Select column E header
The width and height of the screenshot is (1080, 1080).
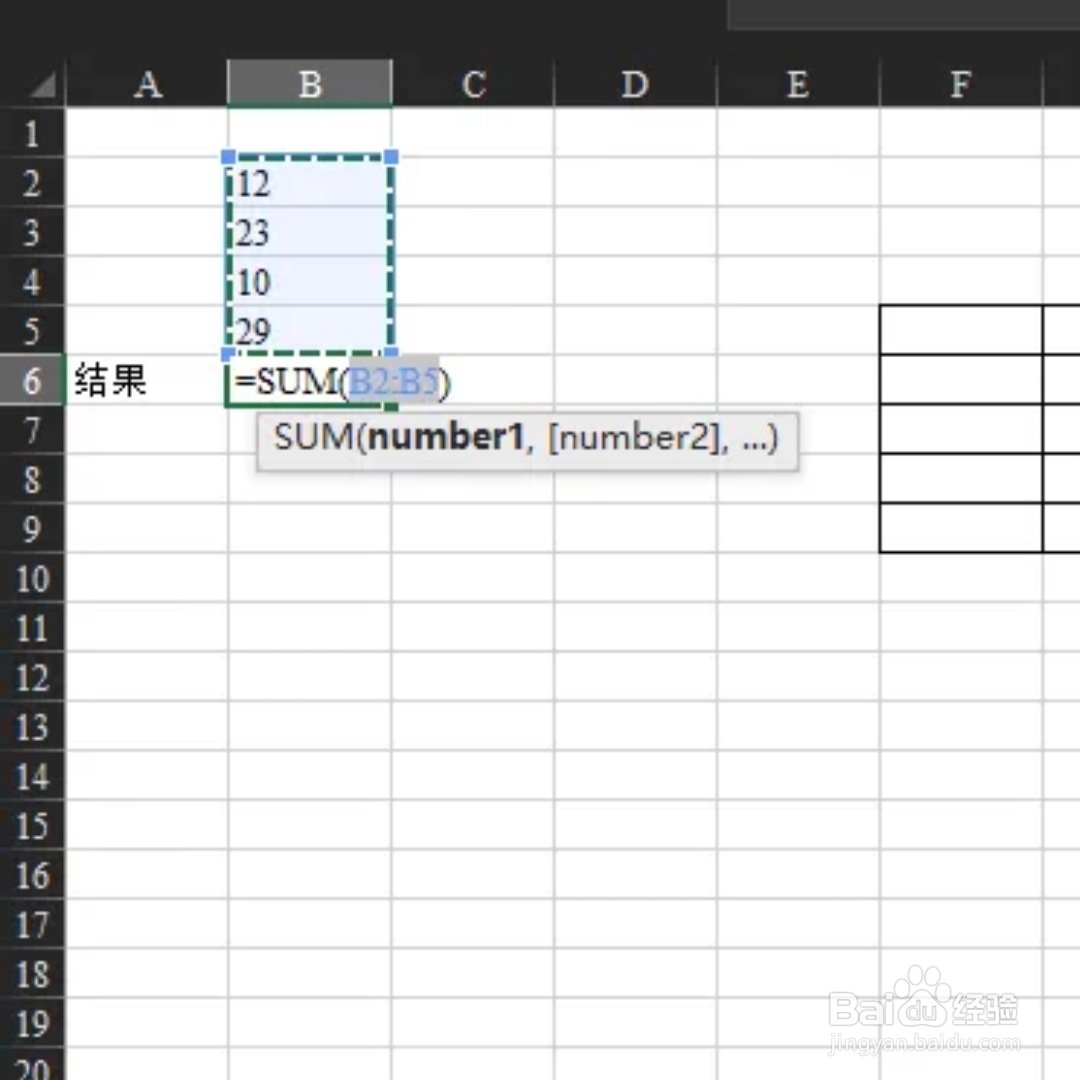798,83
